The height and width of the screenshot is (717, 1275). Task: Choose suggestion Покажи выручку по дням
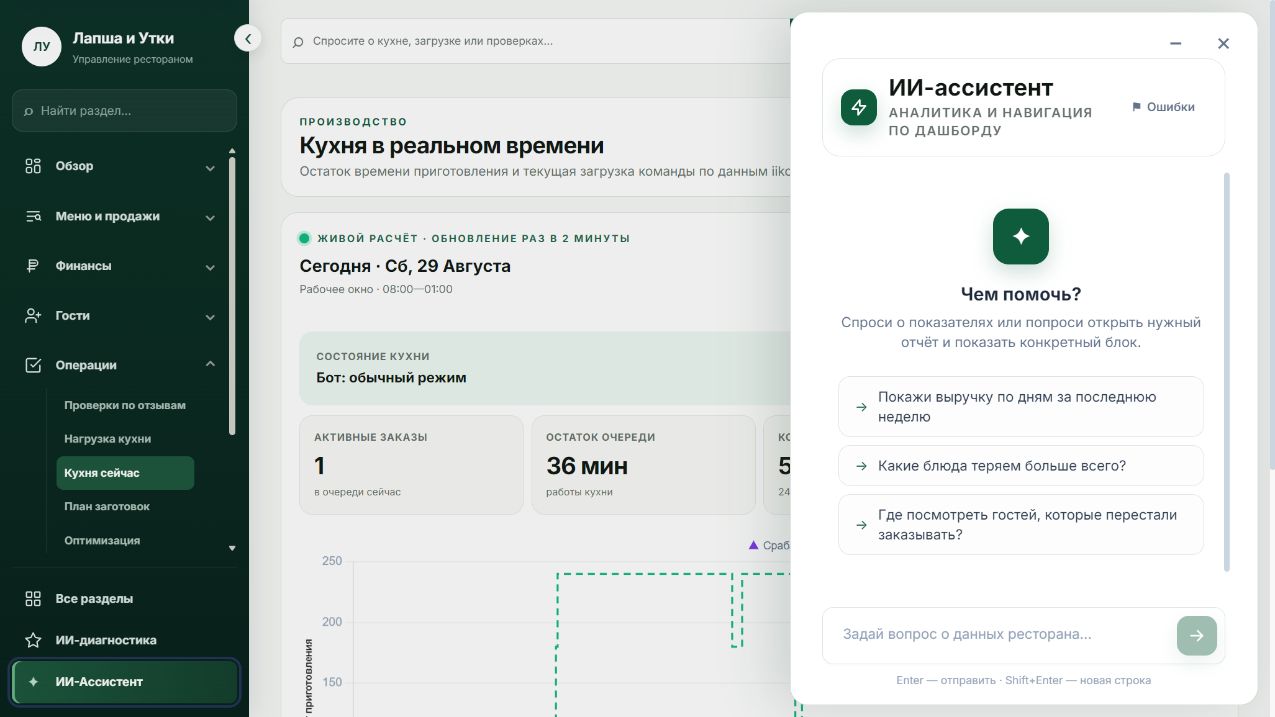point(1021,407)
